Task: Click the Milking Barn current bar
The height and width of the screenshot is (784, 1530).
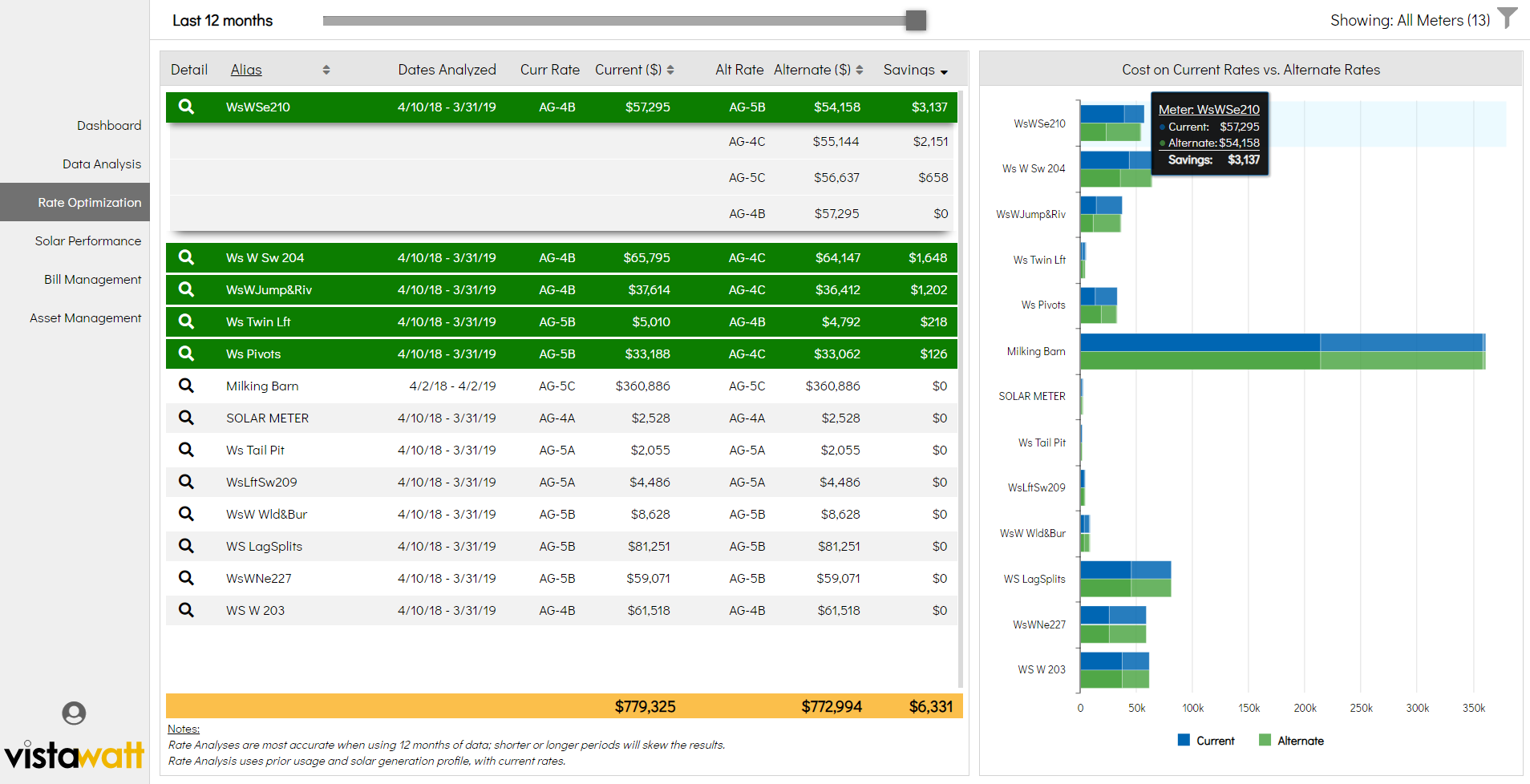Action: click(1281, 342)
